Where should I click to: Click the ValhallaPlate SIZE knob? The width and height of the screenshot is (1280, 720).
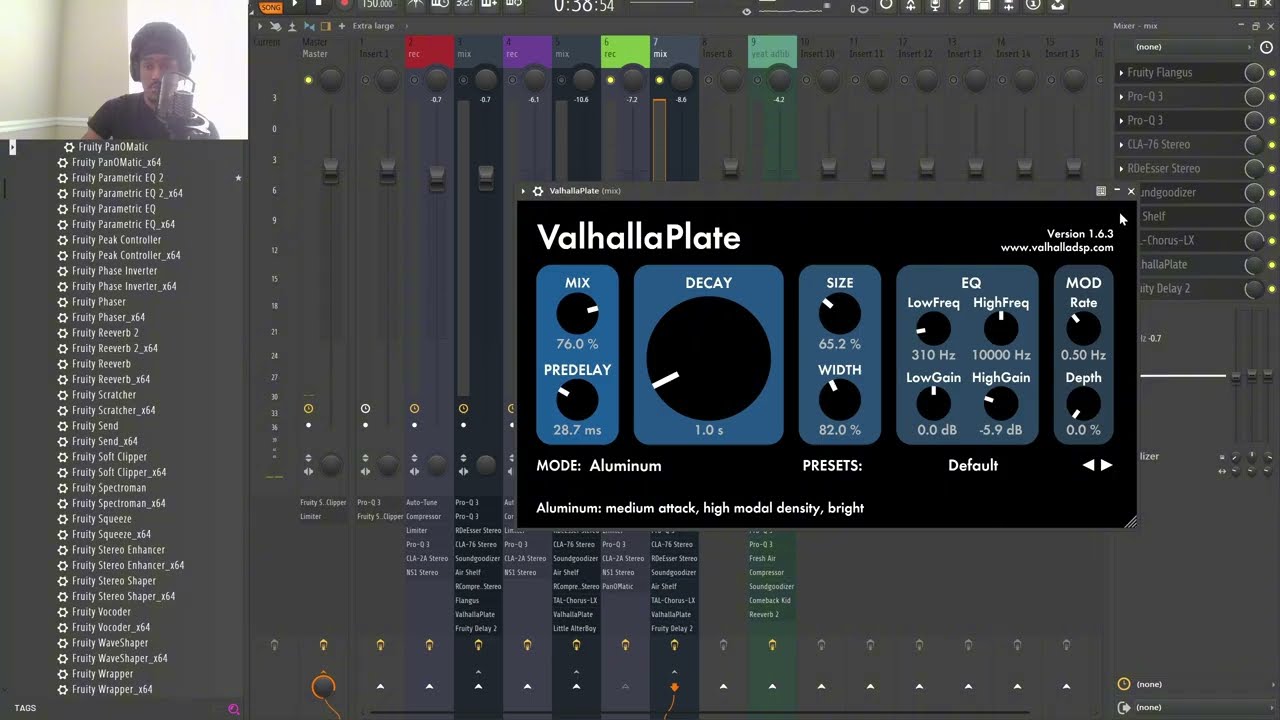click(840, 315)
